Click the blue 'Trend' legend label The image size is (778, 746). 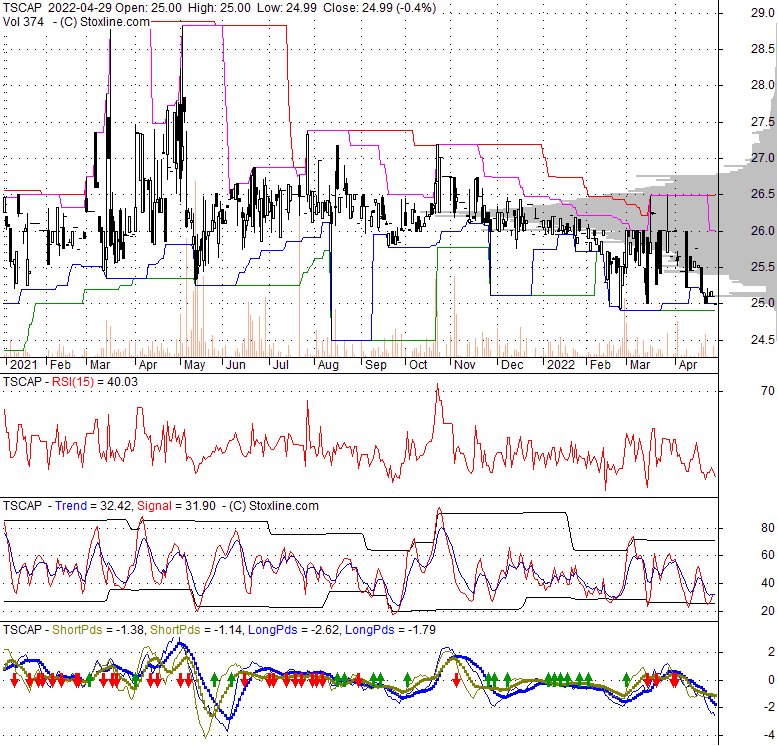click(x=71, y=506)
